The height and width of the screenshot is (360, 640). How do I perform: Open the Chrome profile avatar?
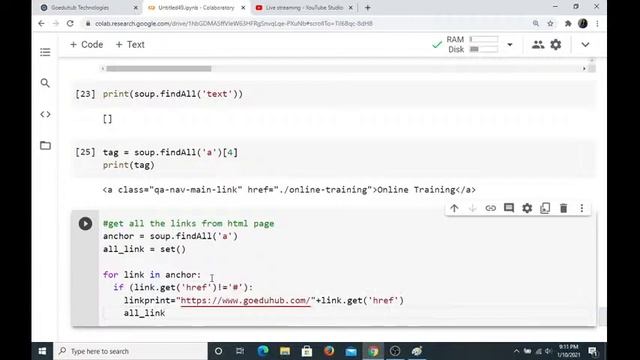click(583, 24)
